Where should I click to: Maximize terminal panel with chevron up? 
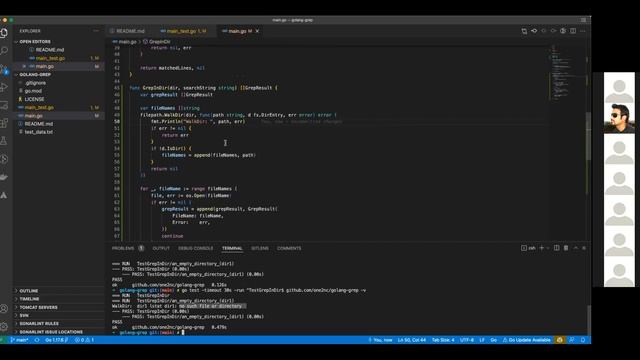576,248
